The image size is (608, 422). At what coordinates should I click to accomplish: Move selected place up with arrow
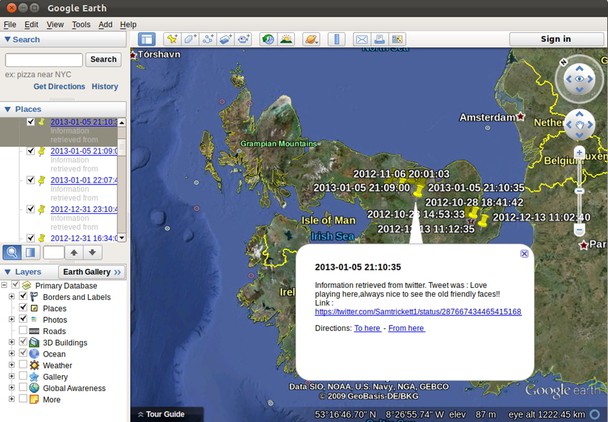[74, 253]
